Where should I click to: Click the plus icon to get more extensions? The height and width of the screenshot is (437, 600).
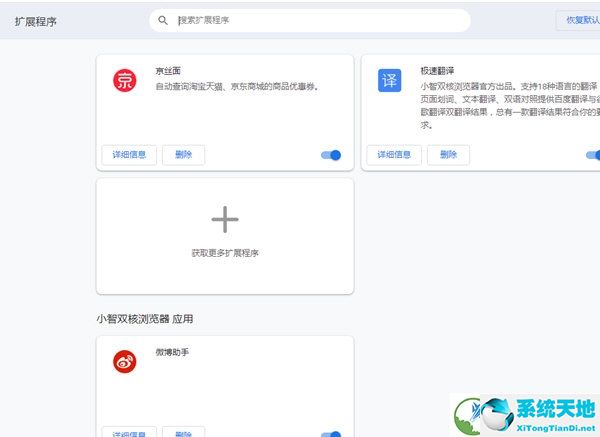click(x=225, y=219)
